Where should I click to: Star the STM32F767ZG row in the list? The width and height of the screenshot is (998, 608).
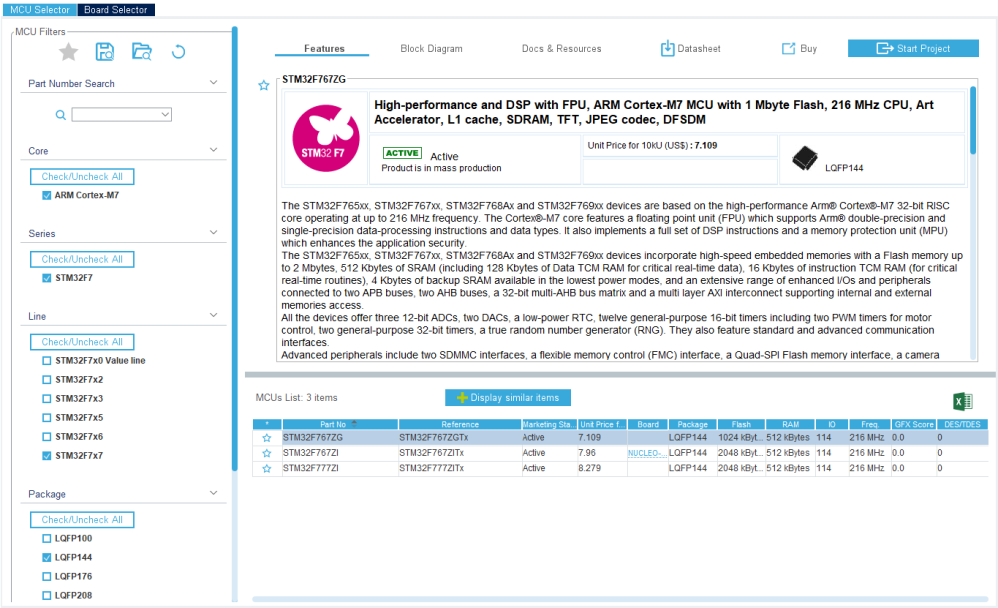pos(267,438)
